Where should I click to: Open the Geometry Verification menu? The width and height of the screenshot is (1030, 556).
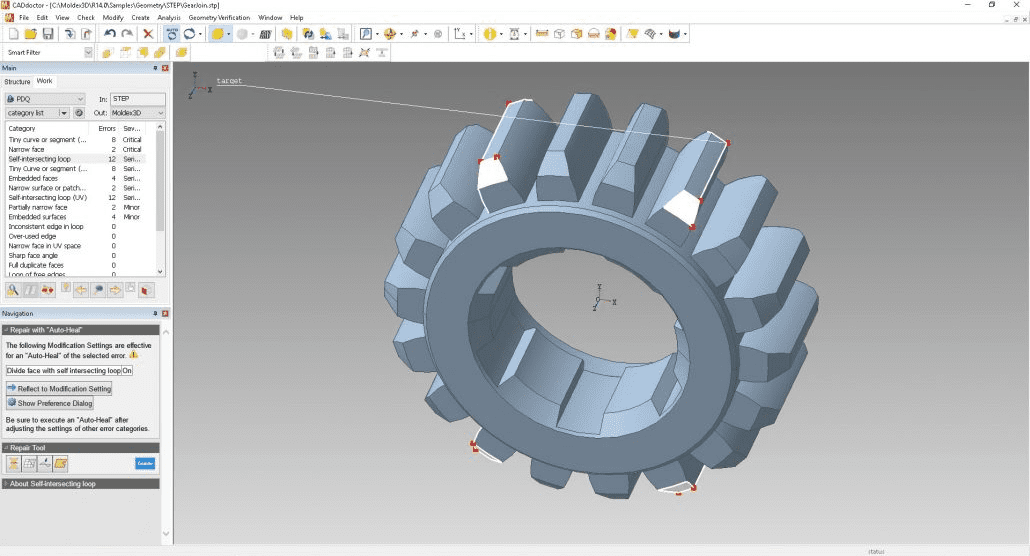(219, 18)
